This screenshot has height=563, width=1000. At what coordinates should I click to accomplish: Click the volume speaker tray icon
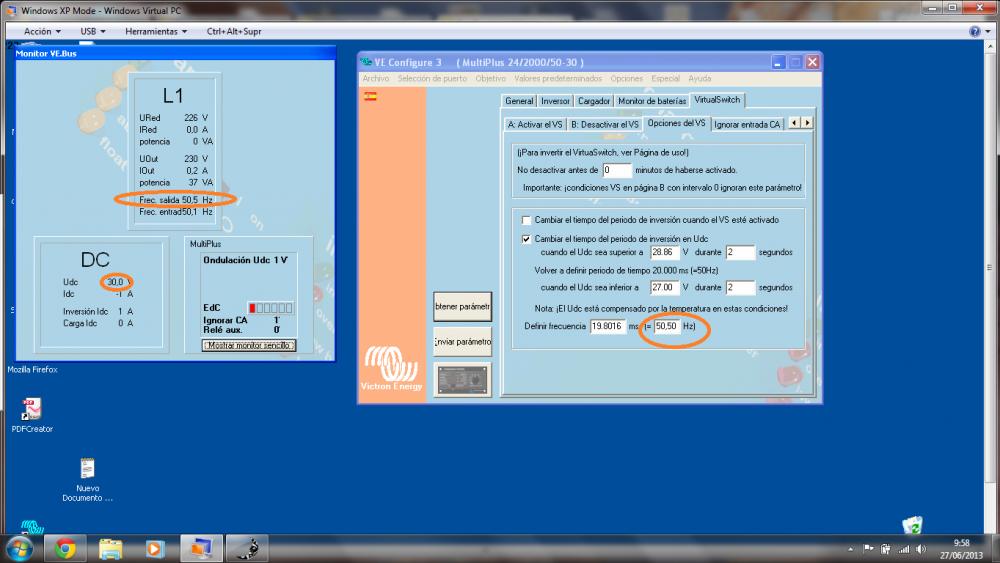[921, 549]
